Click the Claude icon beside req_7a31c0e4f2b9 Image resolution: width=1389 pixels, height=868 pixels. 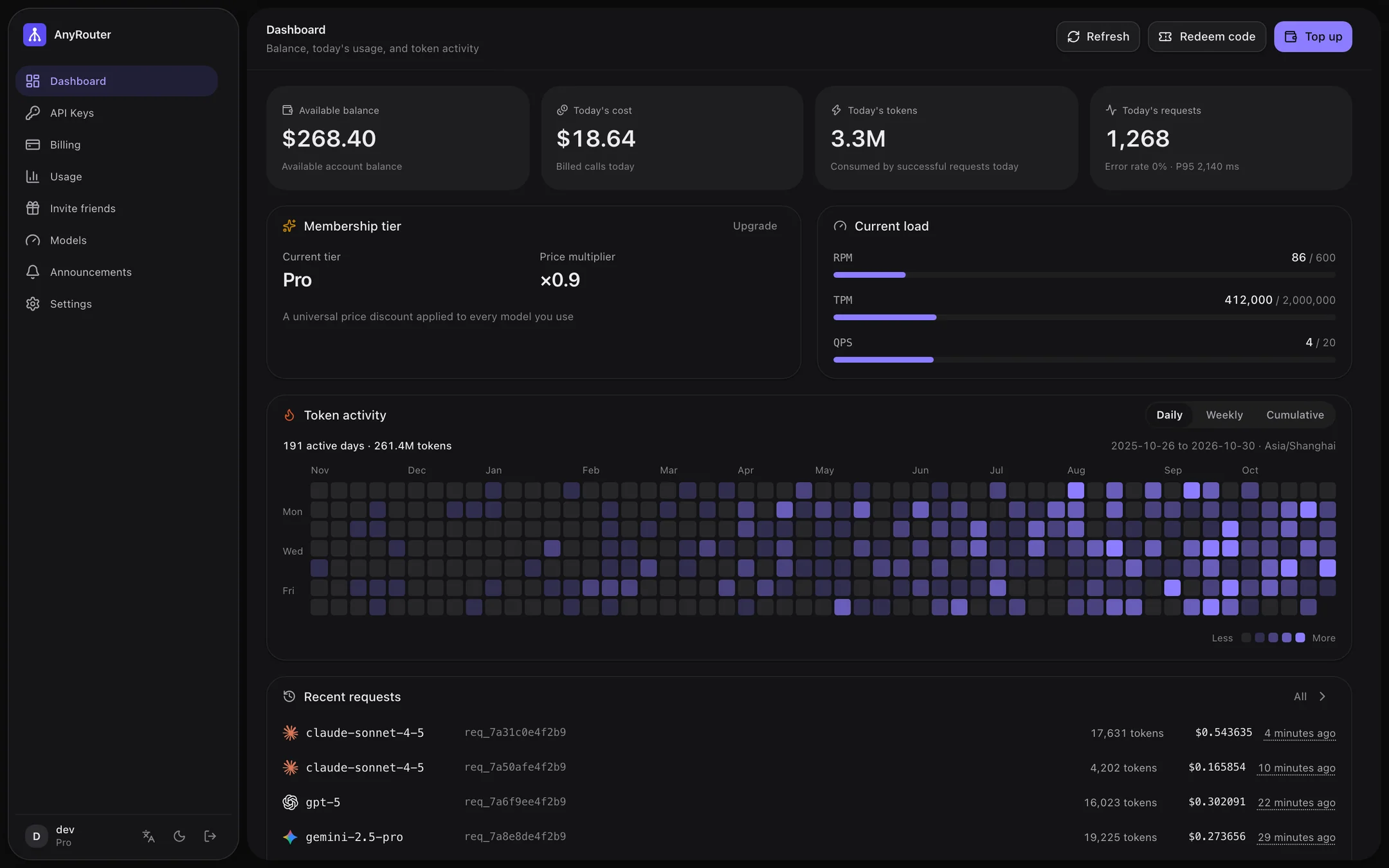tap(290, 732)
